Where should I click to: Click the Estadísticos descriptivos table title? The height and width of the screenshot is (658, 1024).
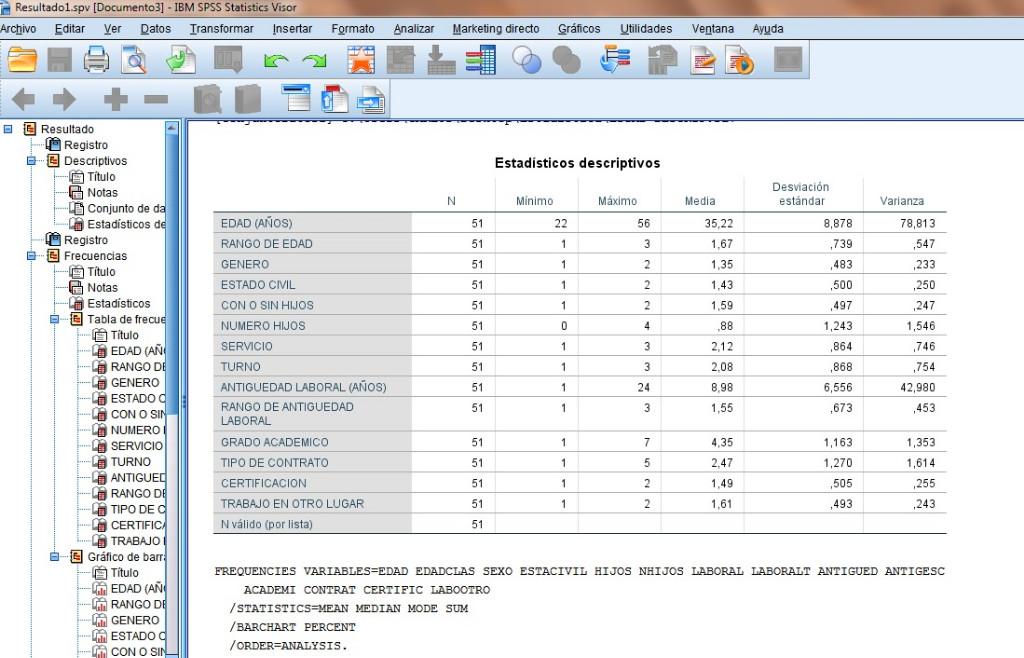pos(577,163)
